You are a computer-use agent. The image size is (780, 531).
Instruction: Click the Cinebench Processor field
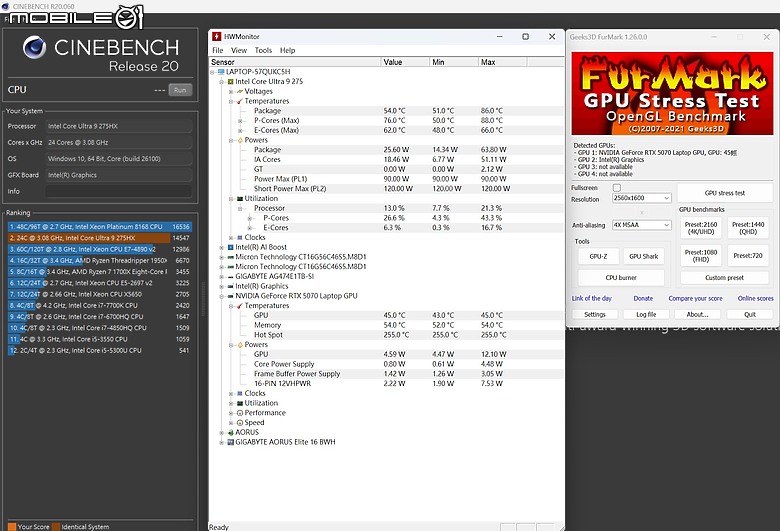pos(119,126)
